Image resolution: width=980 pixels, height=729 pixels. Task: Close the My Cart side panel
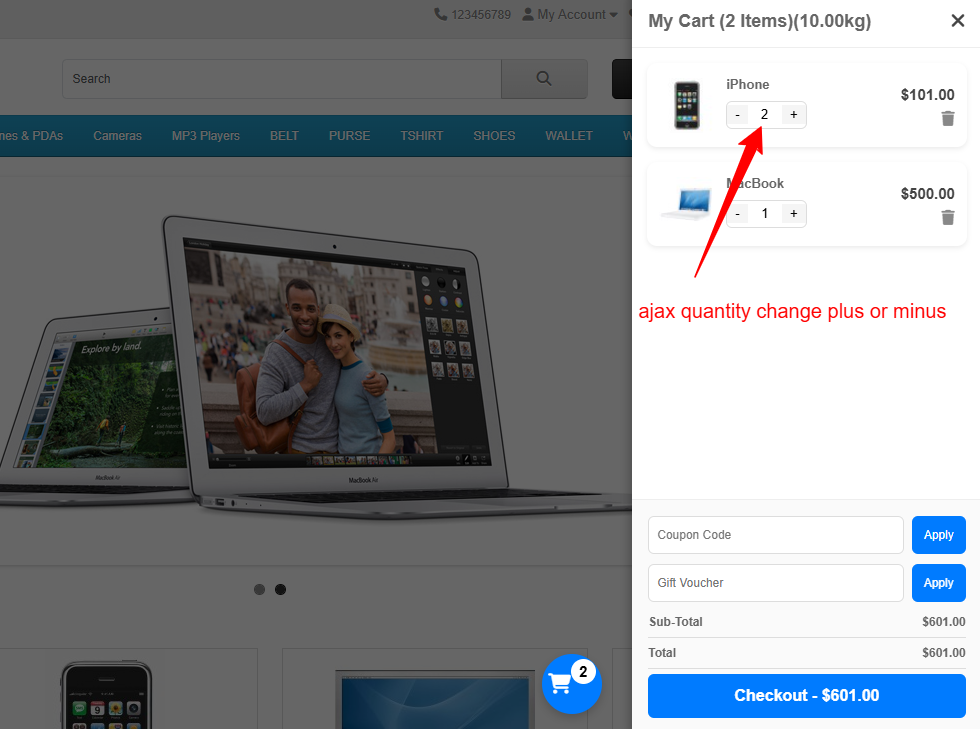957,21
